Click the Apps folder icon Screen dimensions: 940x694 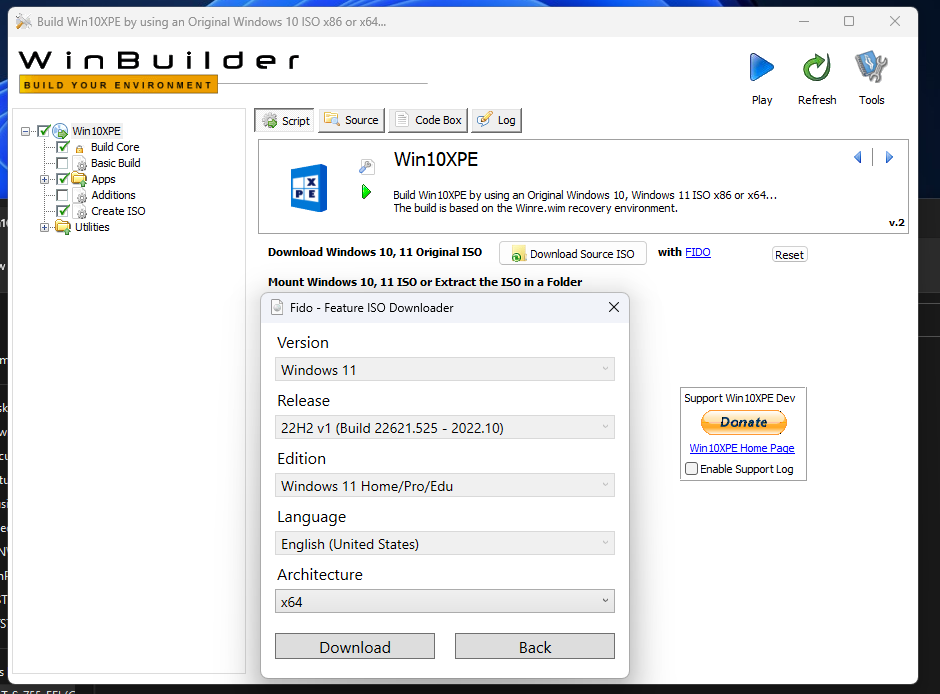click(x=79, y=179)
